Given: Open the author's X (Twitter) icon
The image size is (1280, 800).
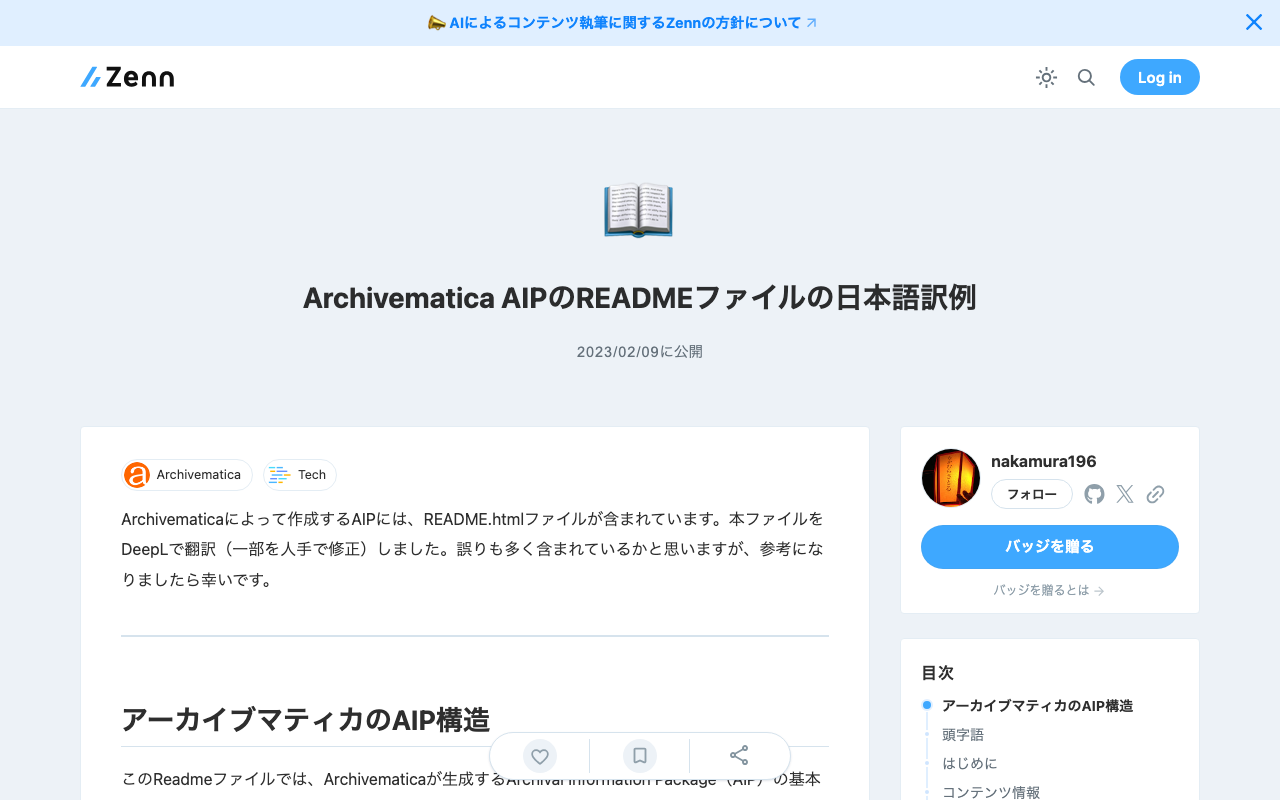Looking at the screenshot, I should click(x=1124, y=493).
